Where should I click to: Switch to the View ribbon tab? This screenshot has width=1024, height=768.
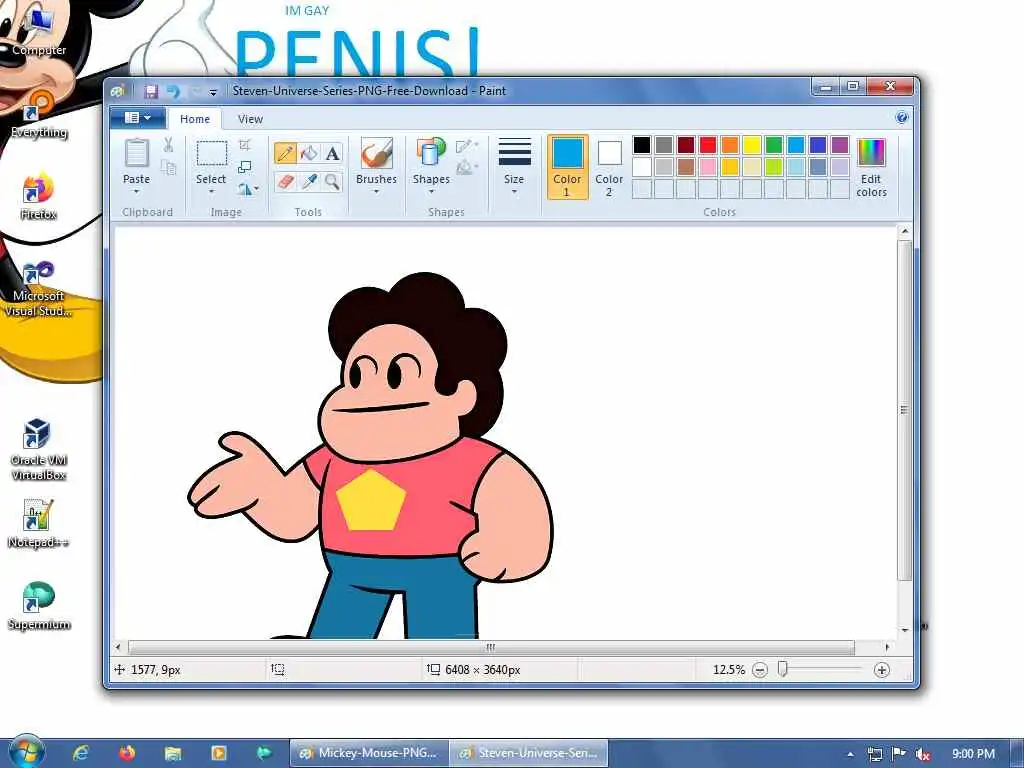[x=250, y=119]
